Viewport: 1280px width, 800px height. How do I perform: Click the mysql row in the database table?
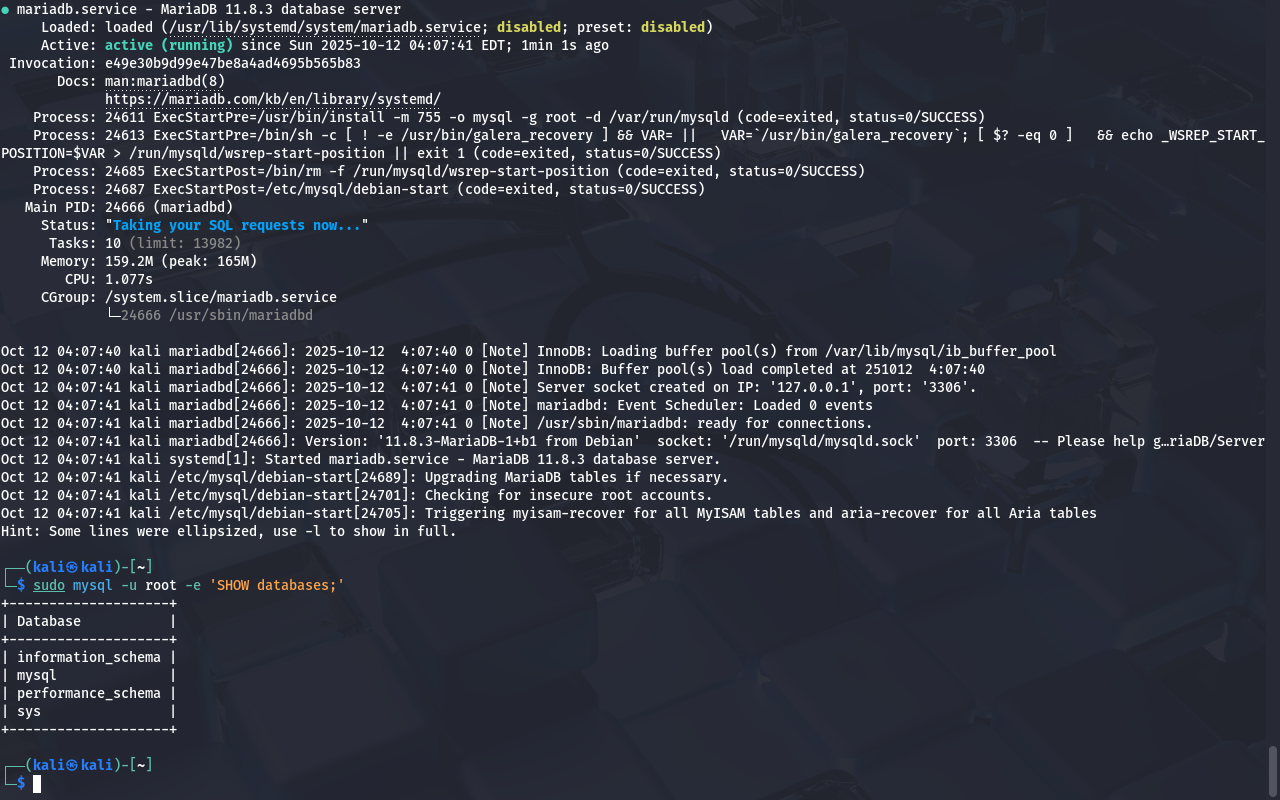coord(37,675)
